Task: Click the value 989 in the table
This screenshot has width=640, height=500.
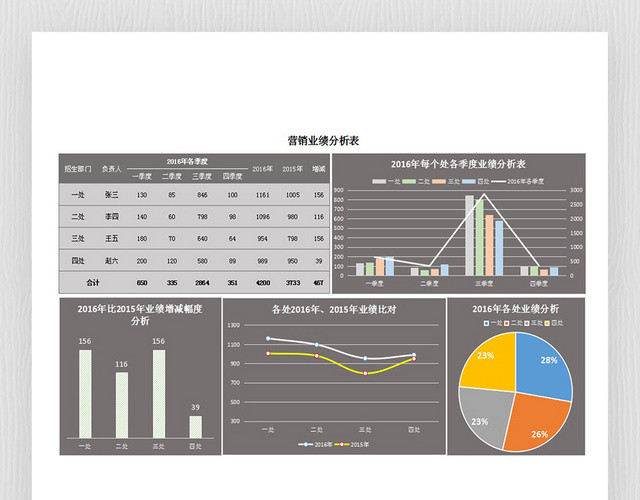Action: coord(262,261)
